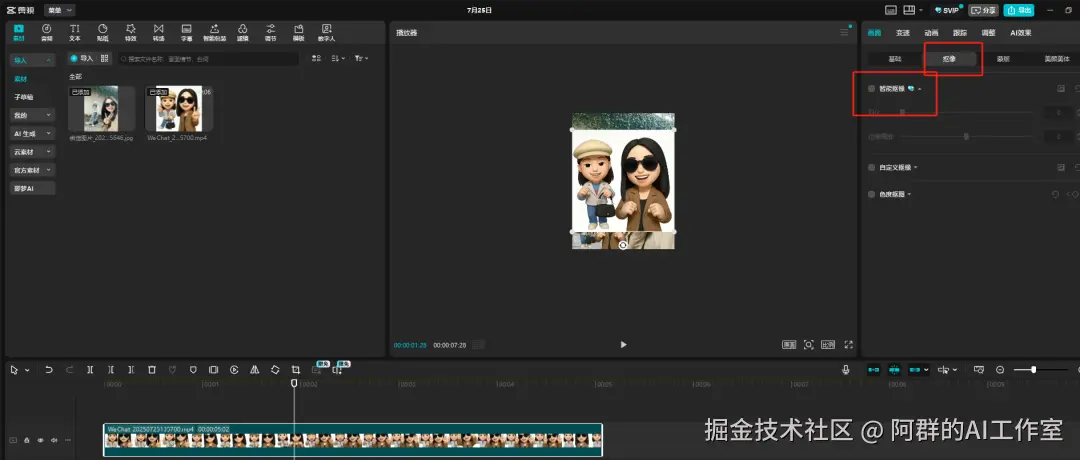1080x460 pixels.
Task: Expand the AI生成 sidebar section
Action: point(32,134)
